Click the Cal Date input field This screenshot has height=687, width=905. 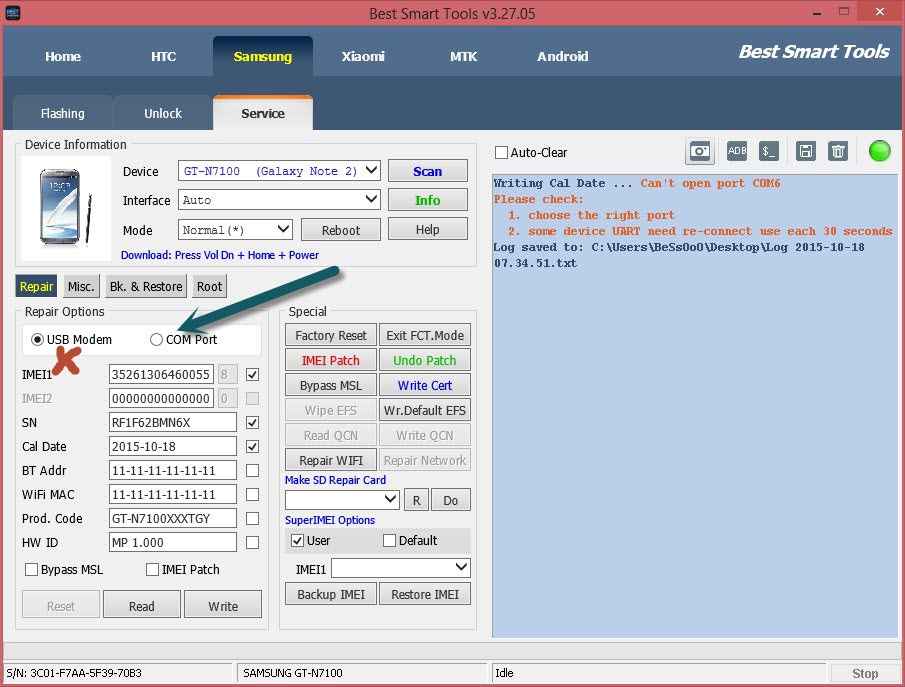tap(173, 446)
